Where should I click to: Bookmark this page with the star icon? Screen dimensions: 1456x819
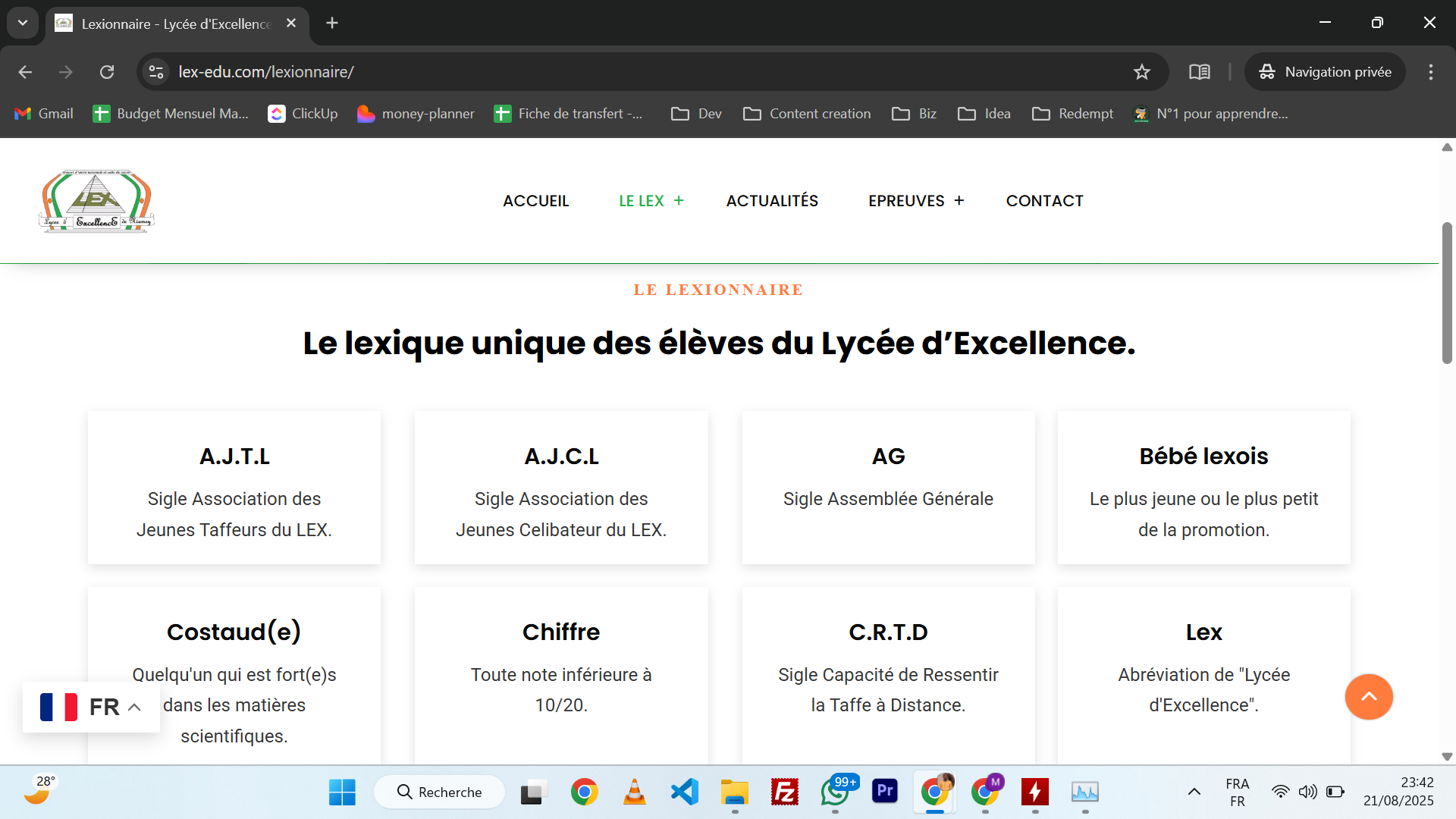(1141, 72)
